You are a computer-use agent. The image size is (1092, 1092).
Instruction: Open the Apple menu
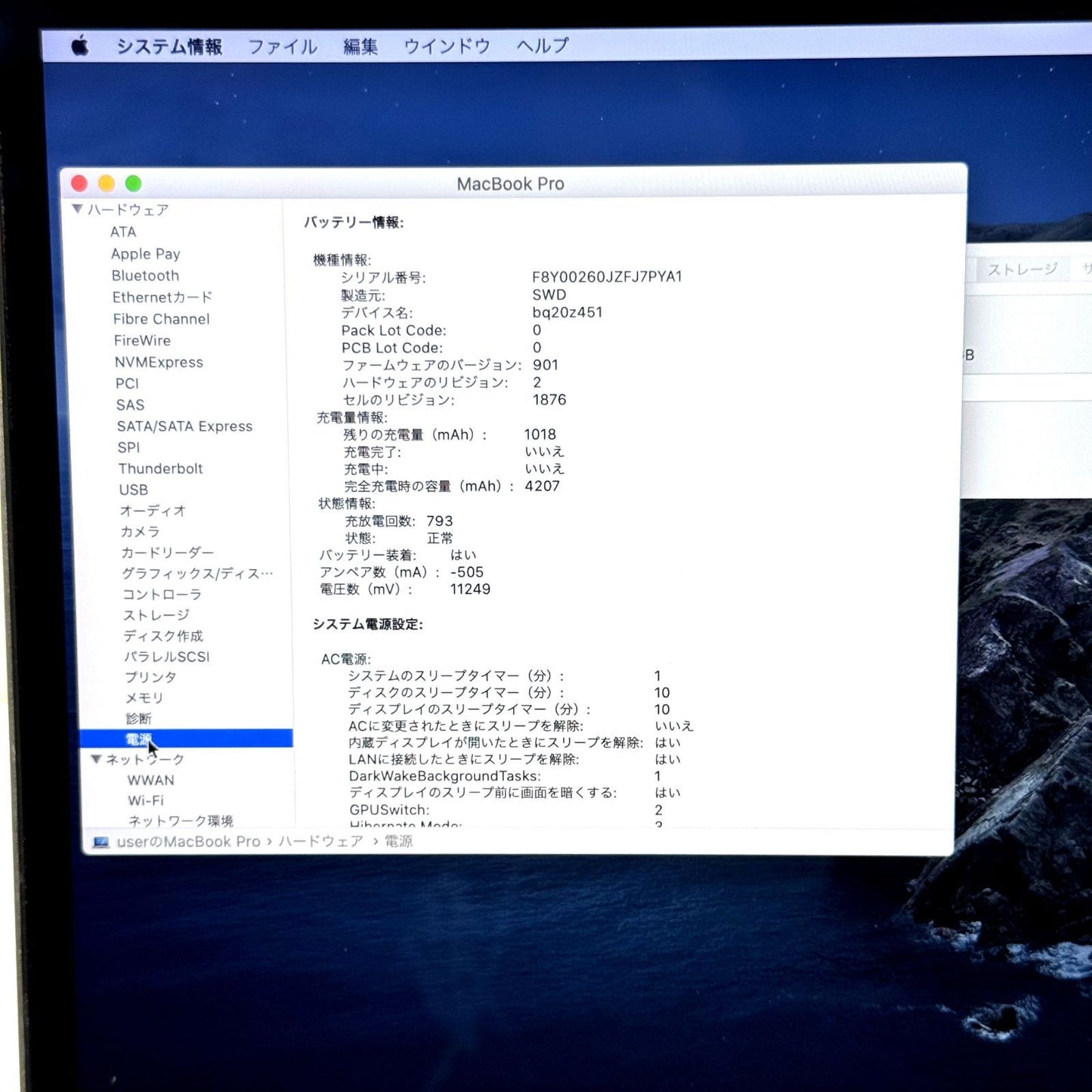click(80, 47)
